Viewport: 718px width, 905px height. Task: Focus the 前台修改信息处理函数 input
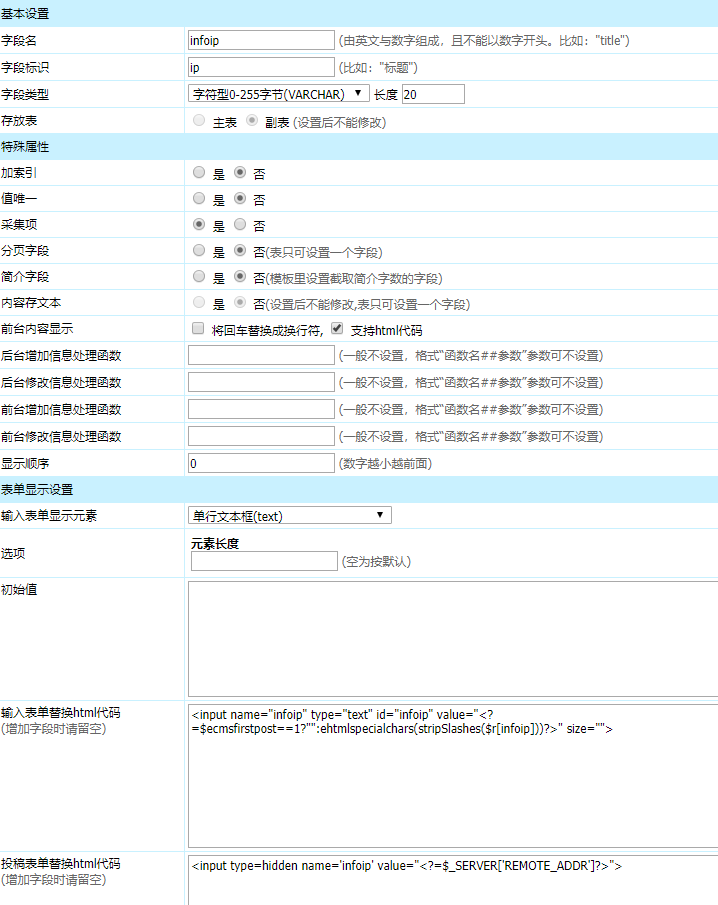pyautogui.click(x=261, y=436)
